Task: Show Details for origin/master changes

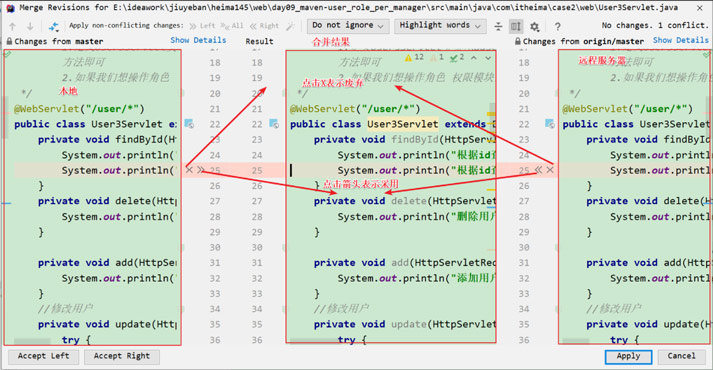Action: click(x=681, y=40)
